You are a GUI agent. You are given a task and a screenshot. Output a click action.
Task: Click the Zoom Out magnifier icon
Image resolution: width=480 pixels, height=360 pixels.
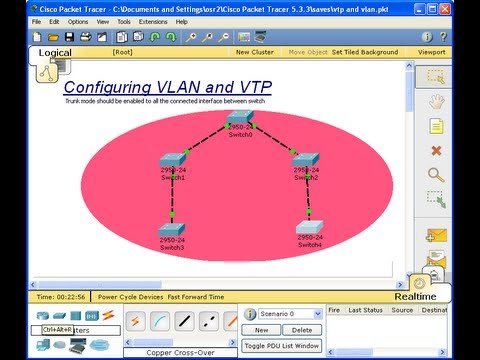(x=224, y=37)
